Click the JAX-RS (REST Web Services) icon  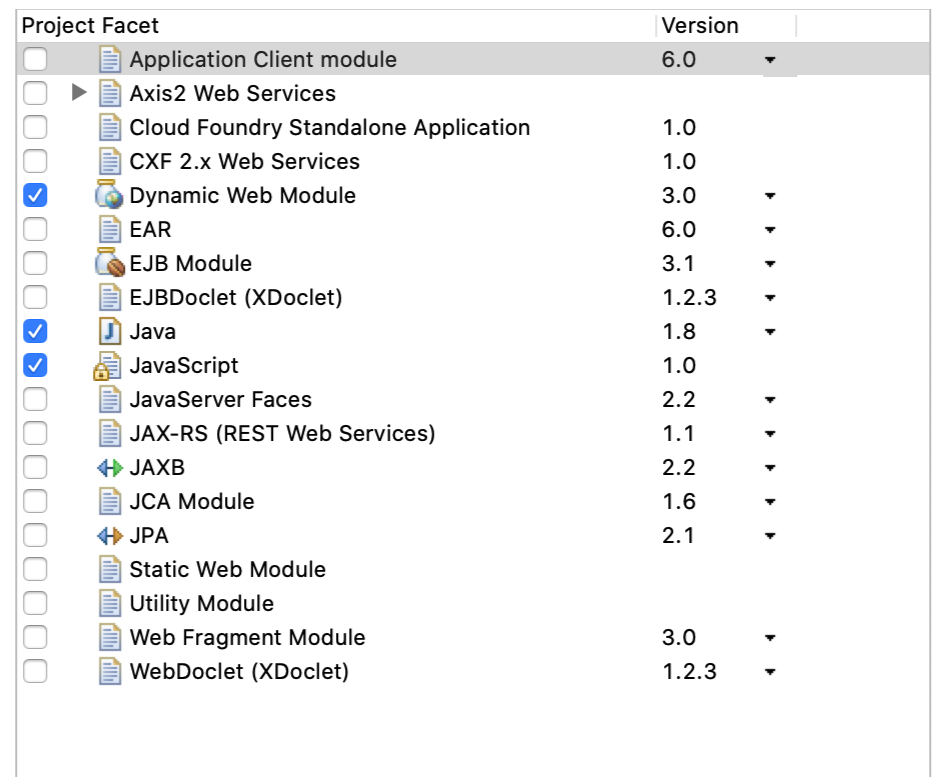(109, 433)
